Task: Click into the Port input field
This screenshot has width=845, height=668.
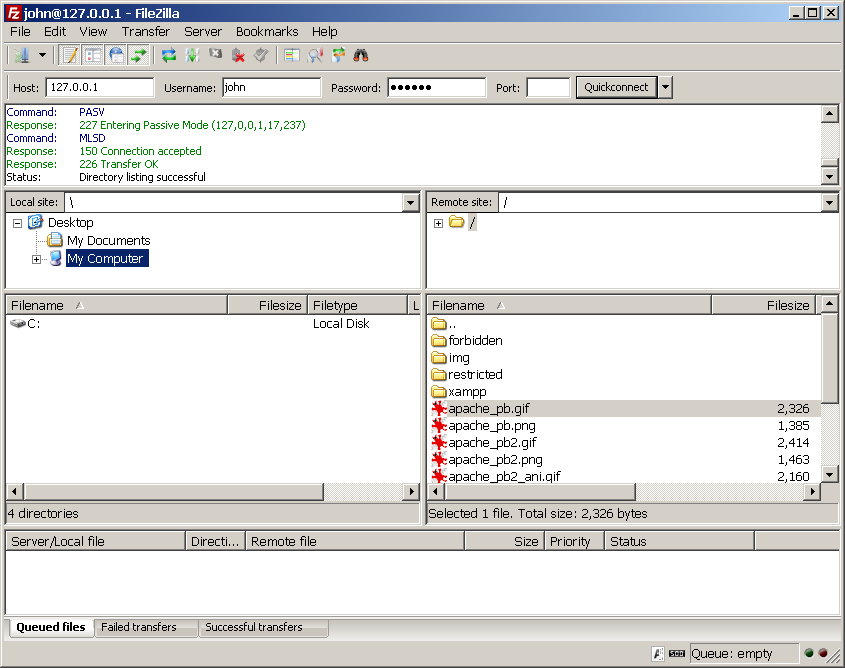Action: (x=548, y=88)
